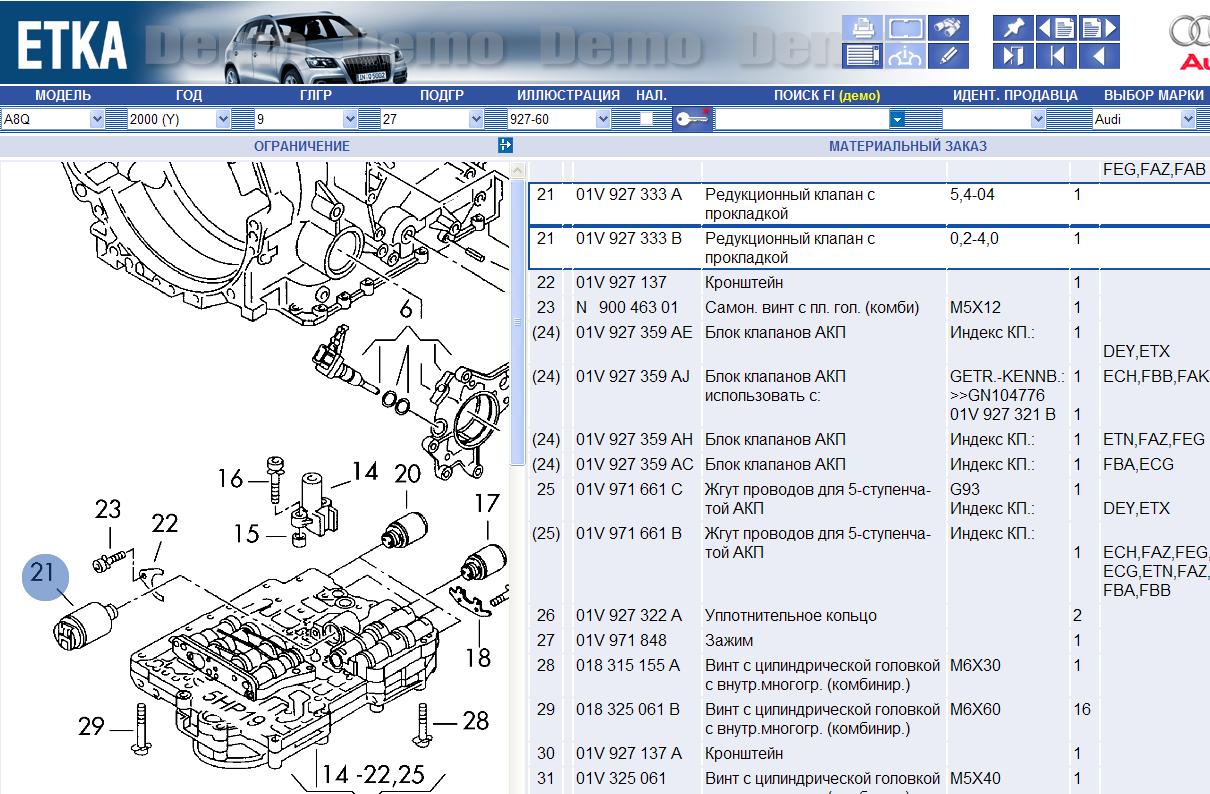The width and height of the screenshot is (1210, 794).
Task: Click the key icon in filter bar
Action: (x=691, y=119)
